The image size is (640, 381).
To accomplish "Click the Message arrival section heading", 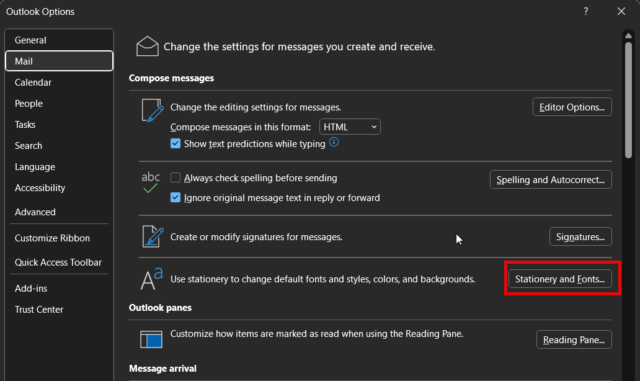I will pos(162,368).
